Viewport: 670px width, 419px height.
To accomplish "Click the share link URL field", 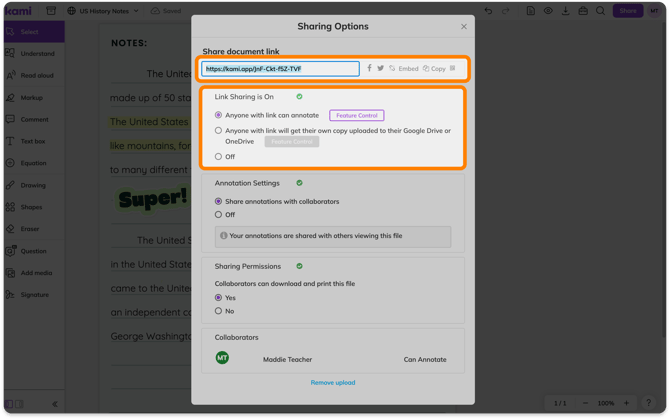I will click(x=280, y=68).
